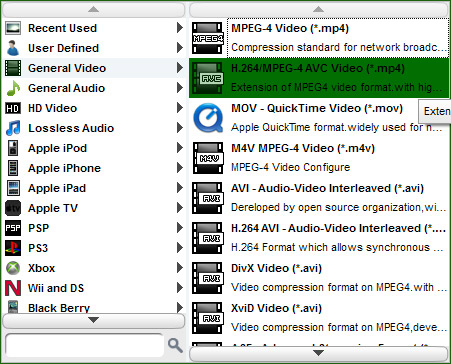Choose DivX Video (*.avi) format
This screenshot has height=364, width=451.
(x=319, y=278)
